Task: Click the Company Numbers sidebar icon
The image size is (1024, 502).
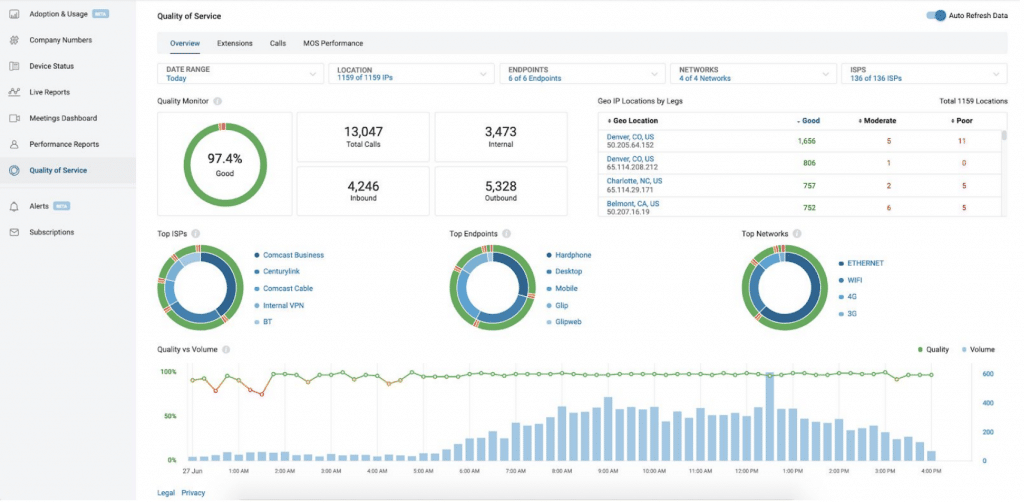Action: pos(14,40)
